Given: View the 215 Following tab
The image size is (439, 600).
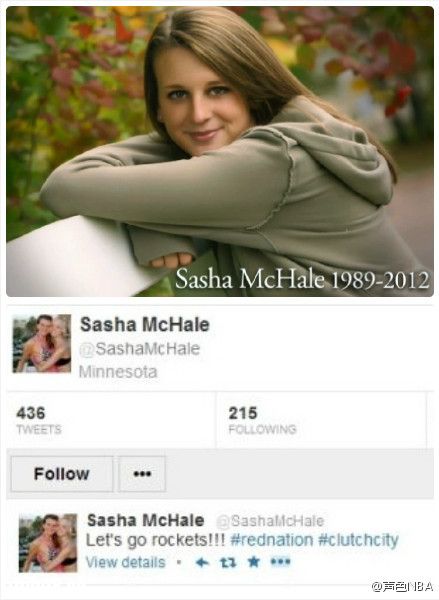Looking at the screenshot, I should [x=262, y=420].
